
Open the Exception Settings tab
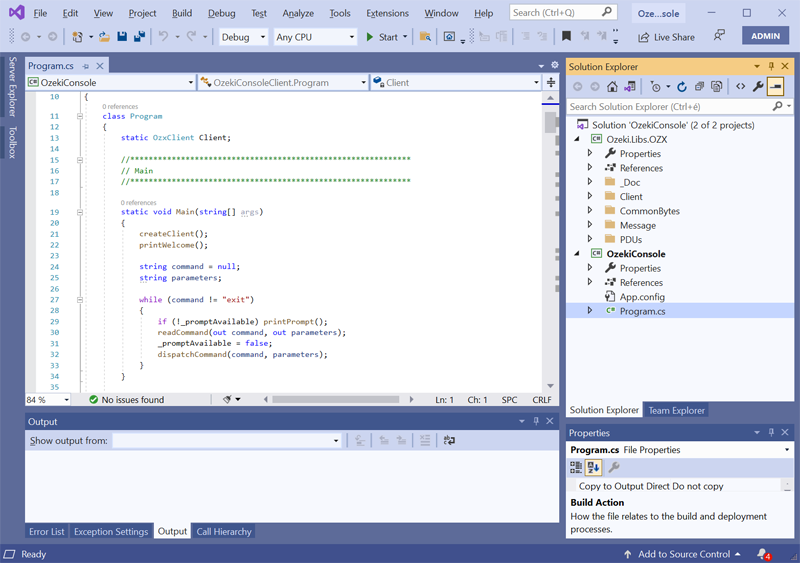coord(111,531)
